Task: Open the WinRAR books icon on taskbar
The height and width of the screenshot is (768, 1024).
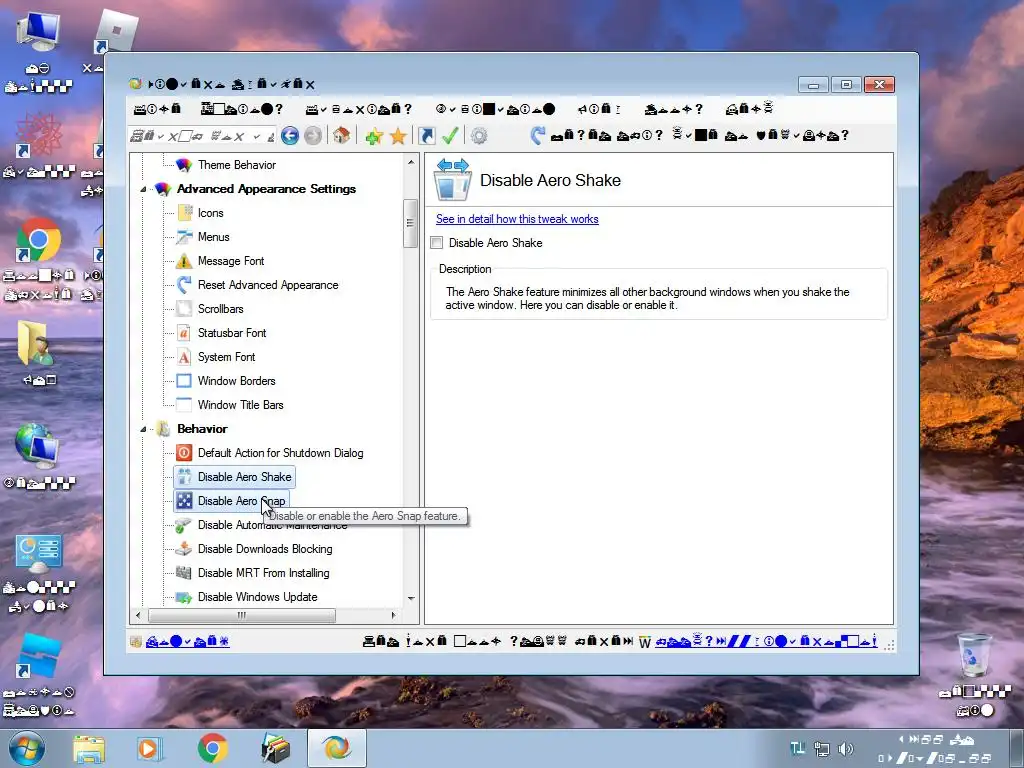Action: pos(275,748)
